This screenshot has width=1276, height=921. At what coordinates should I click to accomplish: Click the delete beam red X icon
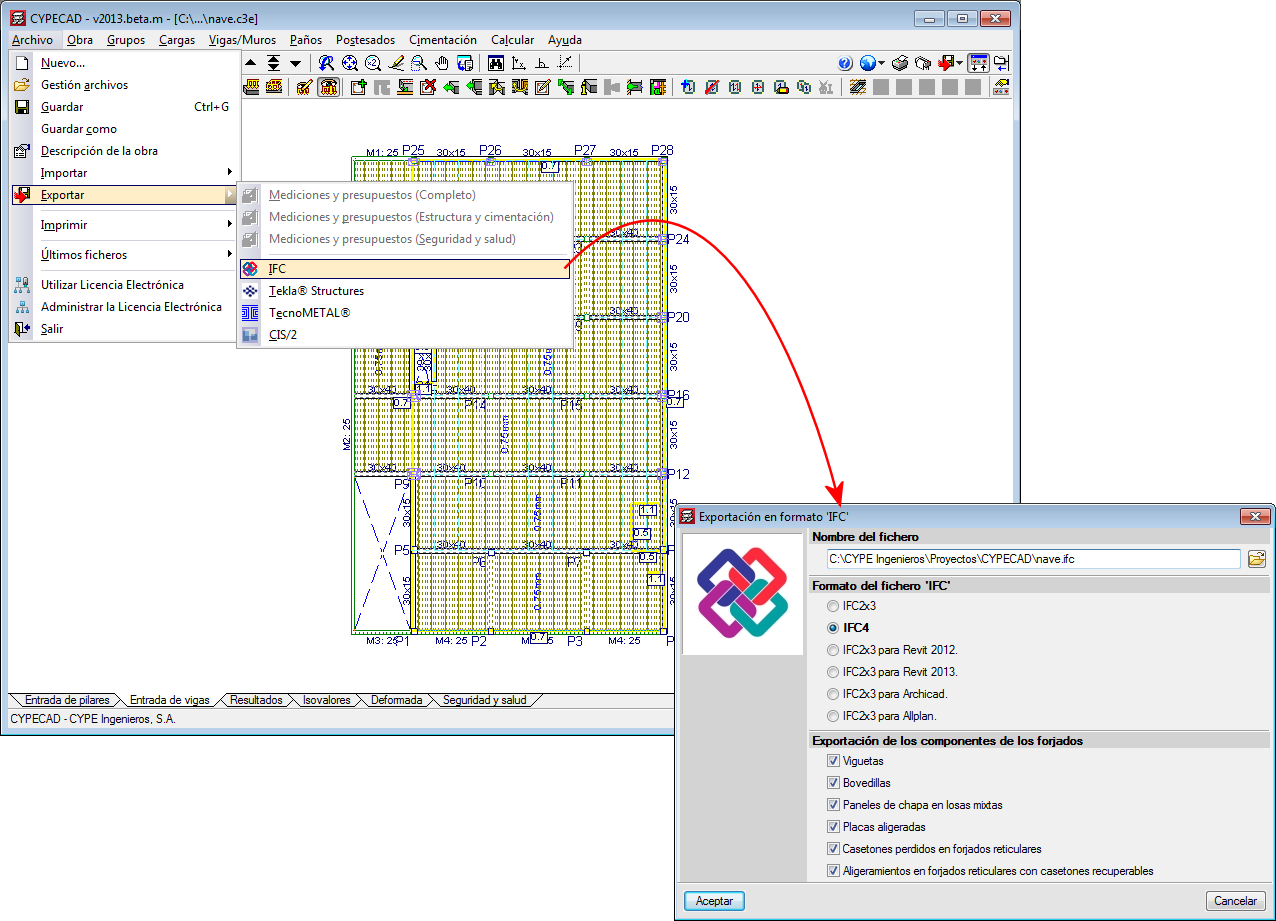[428, 87]
